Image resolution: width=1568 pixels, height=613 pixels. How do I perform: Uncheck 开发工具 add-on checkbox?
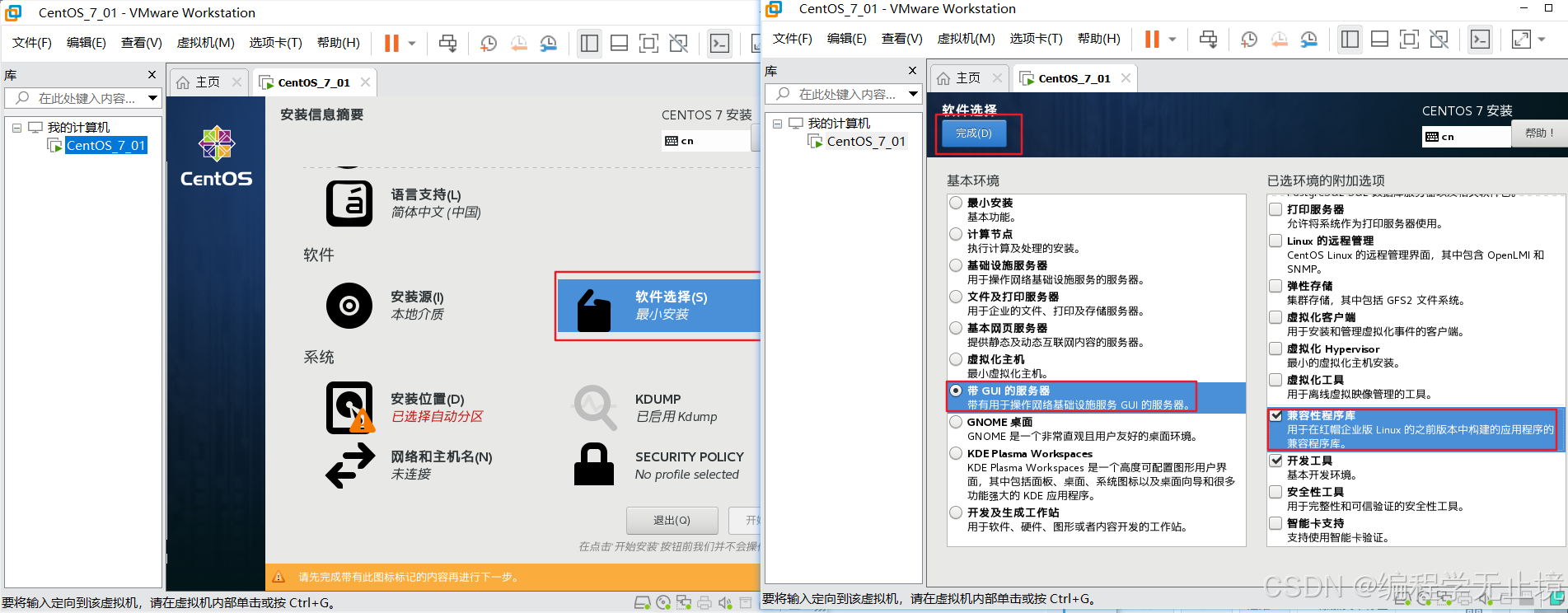tap(1275, 461)
